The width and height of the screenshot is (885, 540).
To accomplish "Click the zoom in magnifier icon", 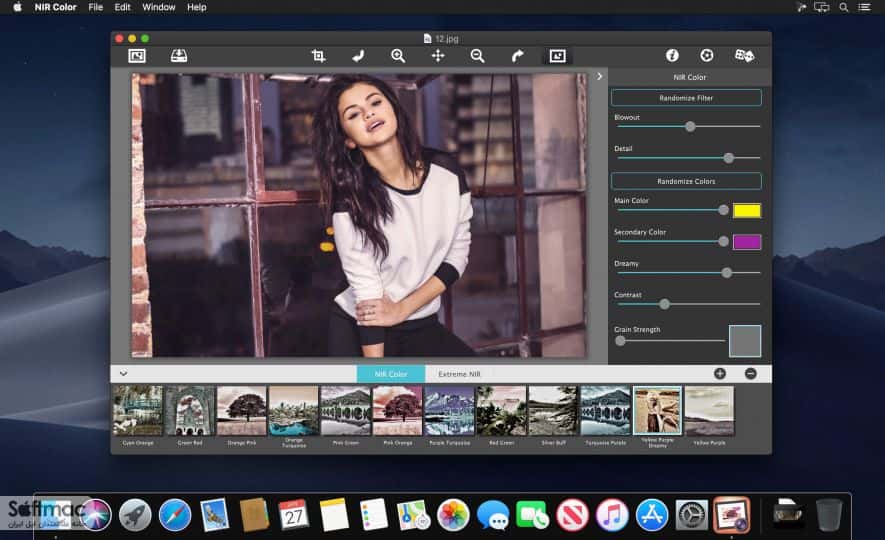I will 398,55.
